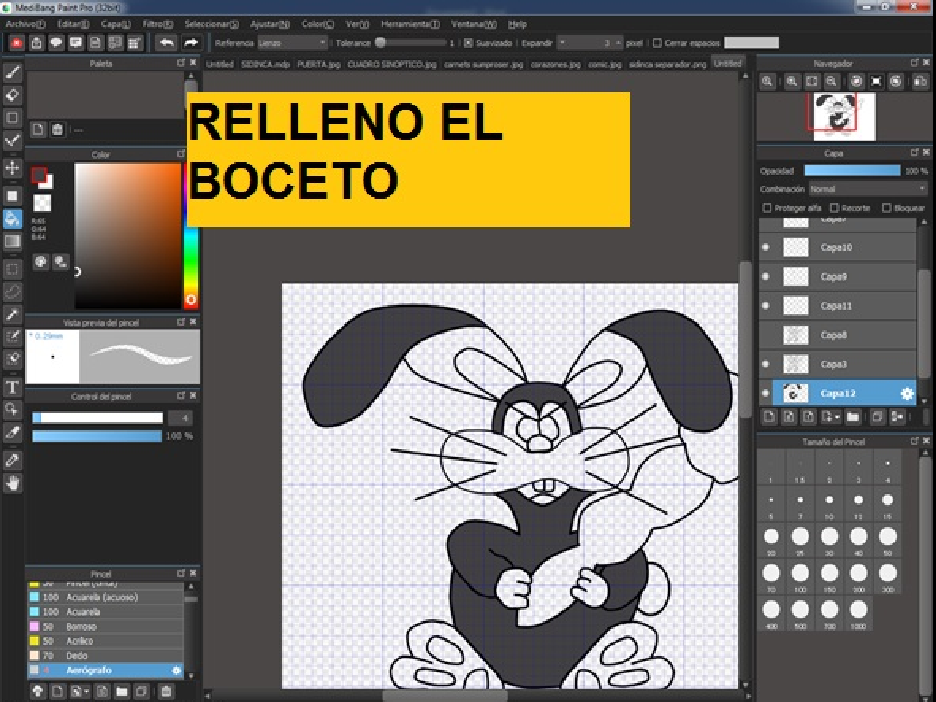Pick the Eyedropper tool
936x702 pixels.
tap(13, 460)
